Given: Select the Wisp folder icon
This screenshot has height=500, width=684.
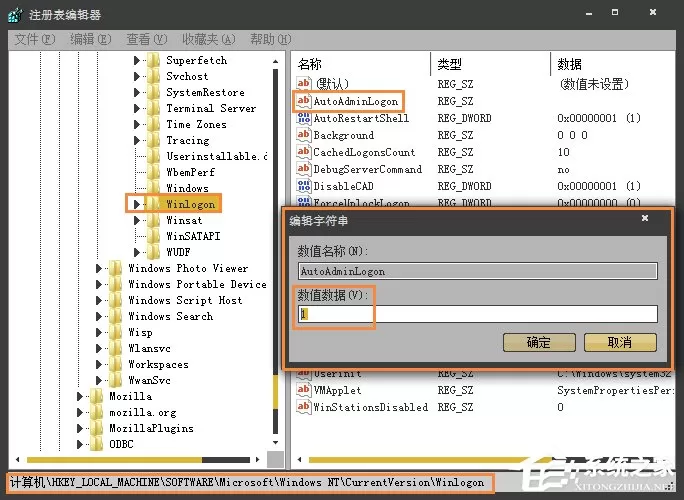Looking at the screenshot, I should tap(115, 332).
